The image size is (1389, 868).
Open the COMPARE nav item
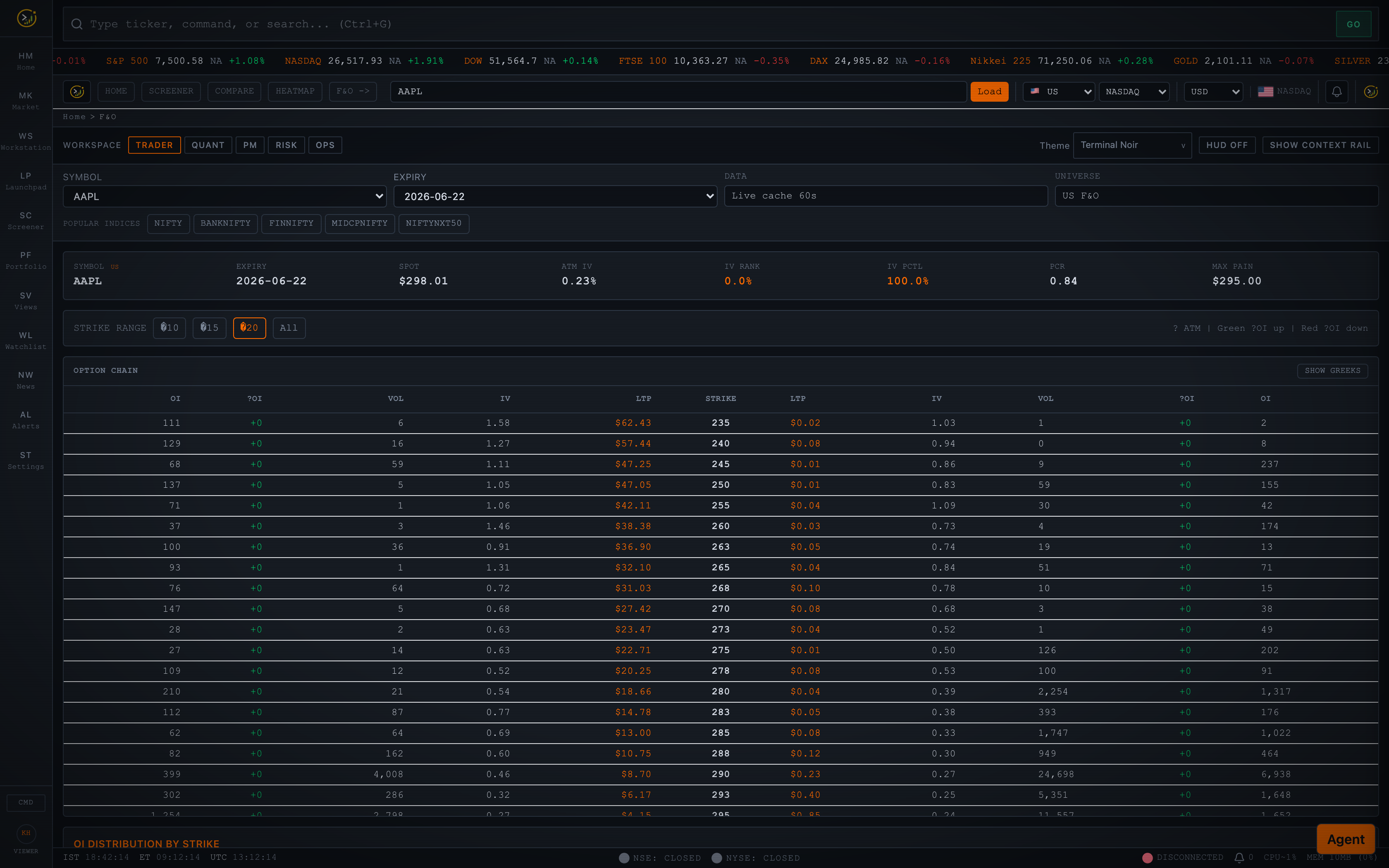(234, 91)
